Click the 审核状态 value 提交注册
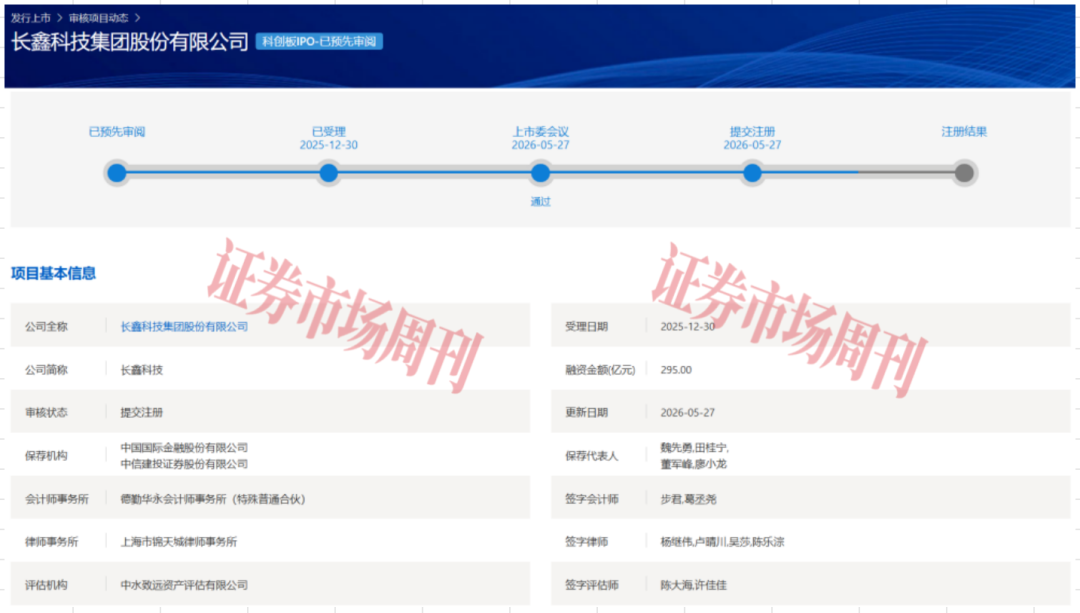This screenshot has width=1080, height=613. [142, 413]
